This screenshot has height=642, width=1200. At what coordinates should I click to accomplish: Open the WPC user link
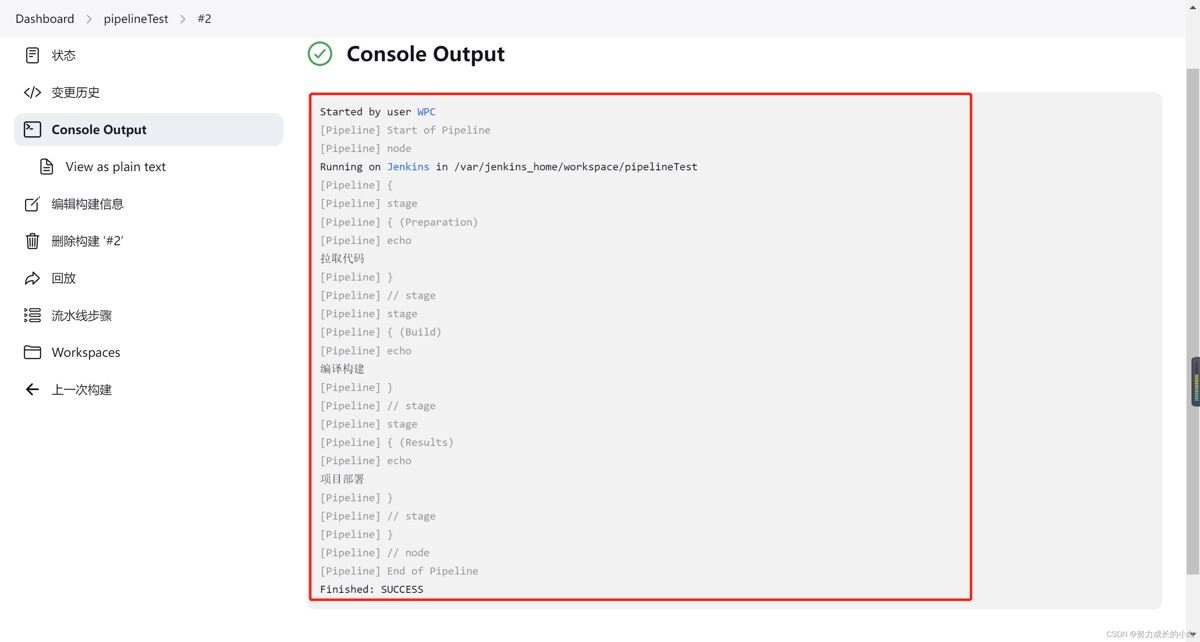coord(426,112)
